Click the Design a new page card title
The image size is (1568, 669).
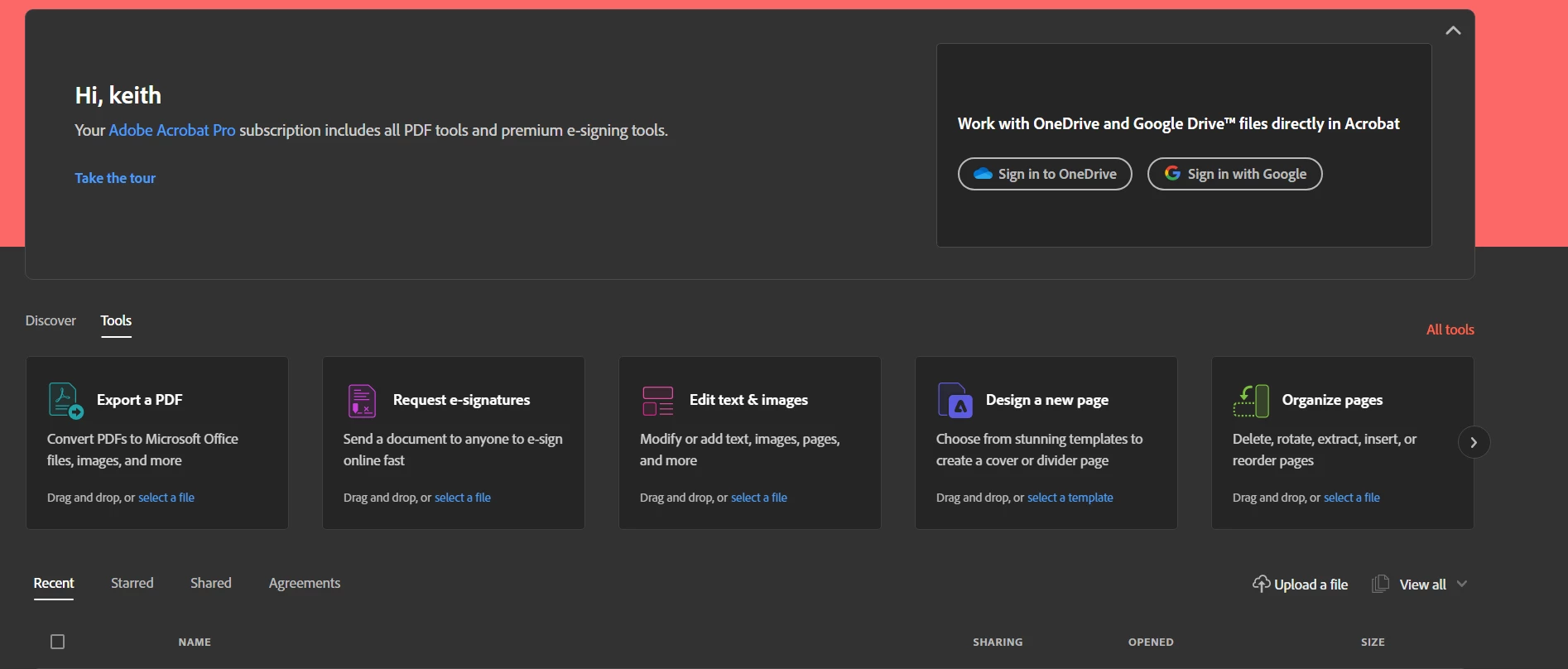point(1047,400)
